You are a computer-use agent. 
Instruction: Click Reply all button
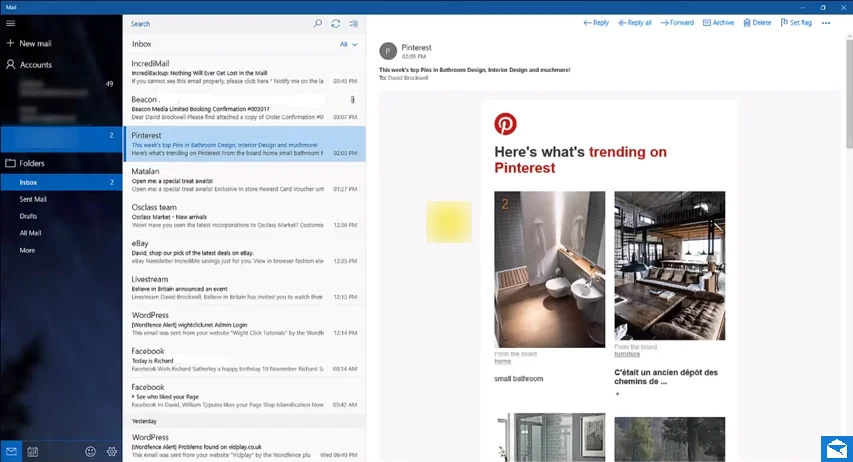pos(635,22)
